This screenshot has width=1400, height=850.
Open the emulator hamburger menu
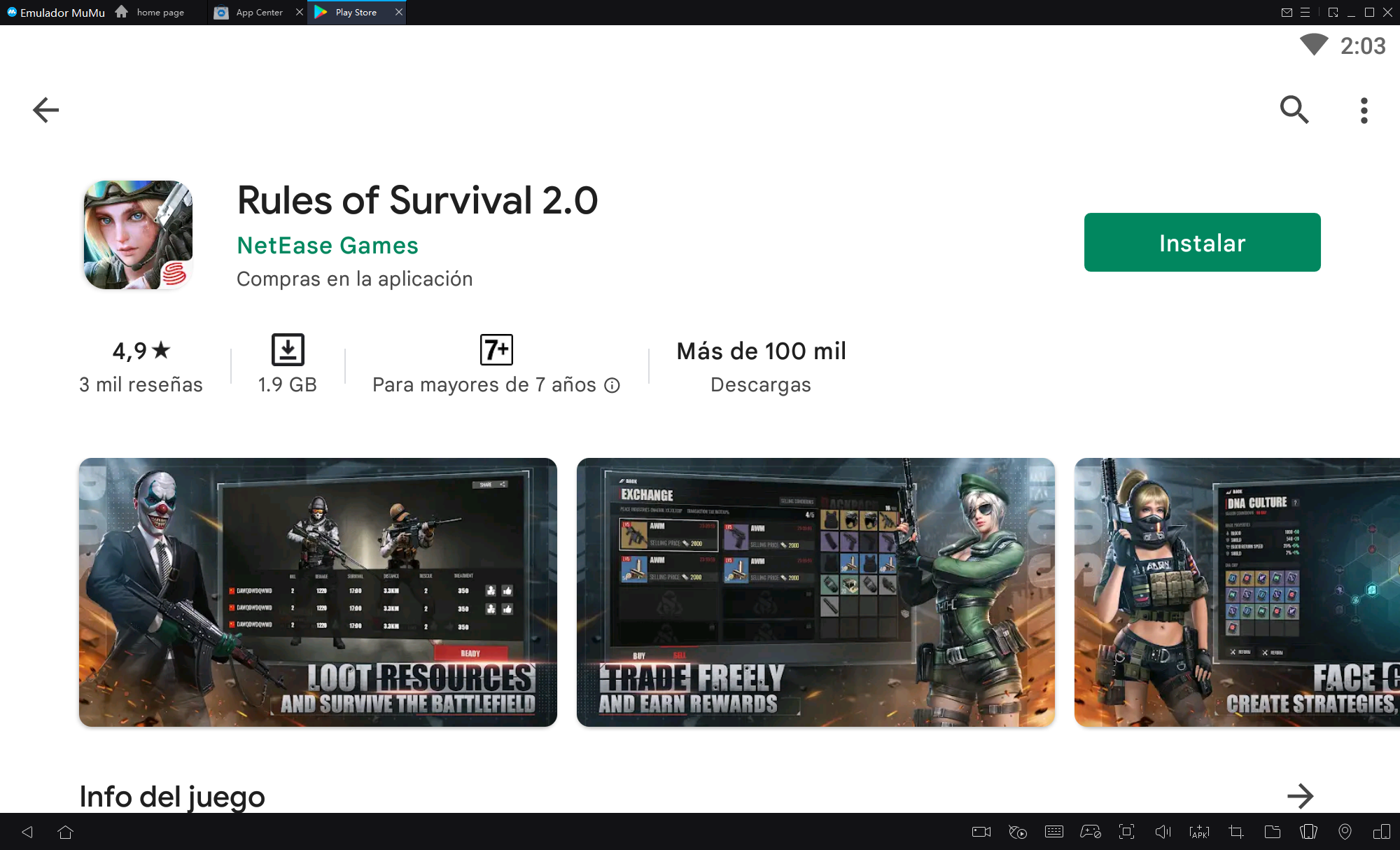(1305, 13)
